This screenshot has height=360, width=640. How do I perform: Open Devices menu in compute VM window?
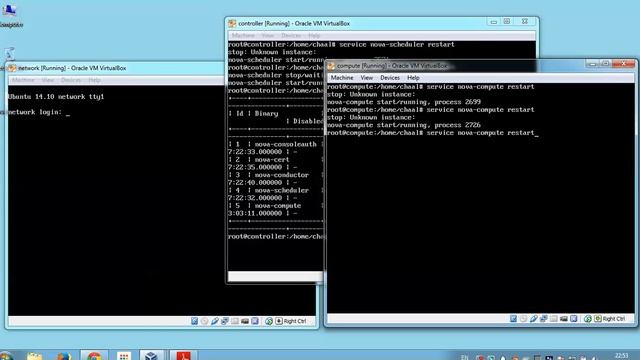coord(390,78)
